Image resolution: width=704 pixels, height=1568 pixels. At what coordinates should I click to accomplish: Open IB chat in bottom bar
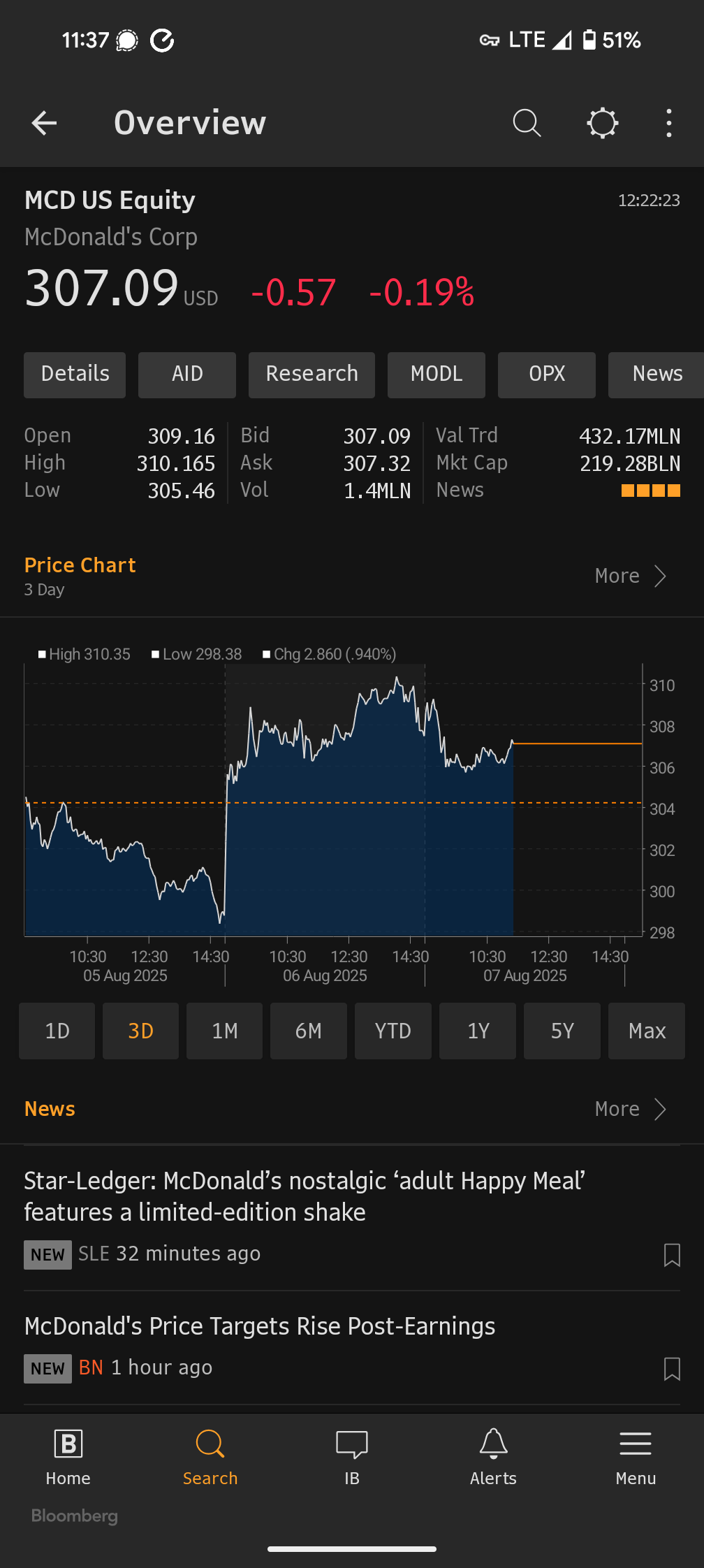[x=352, y=1458]
